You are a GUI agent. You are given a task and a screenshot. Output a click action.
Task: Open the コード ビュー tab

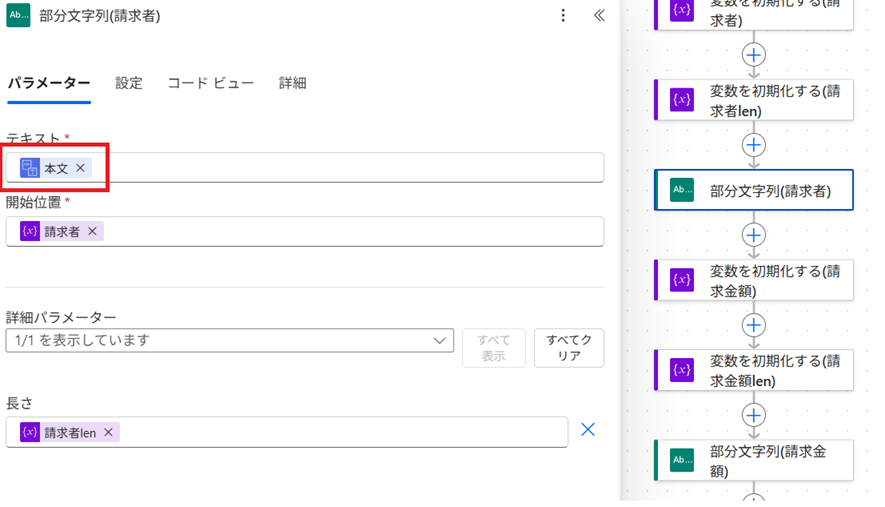[210, 83]
